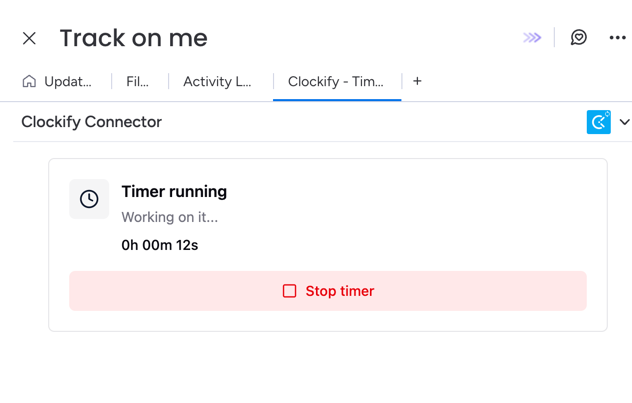
Task: Stop the running timer
Action: pyautogui.click(x=328, y=291)
